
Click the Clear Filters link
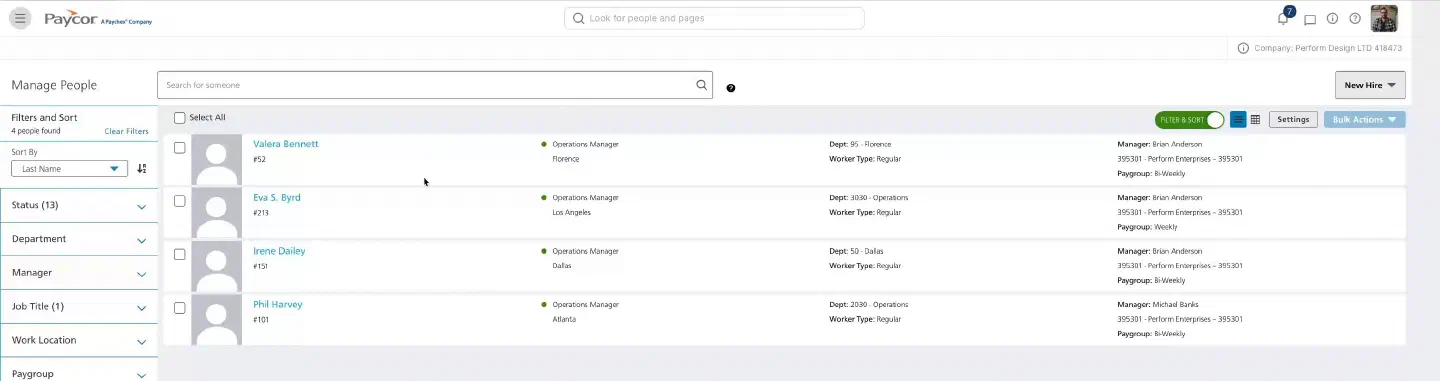point(126,132)
